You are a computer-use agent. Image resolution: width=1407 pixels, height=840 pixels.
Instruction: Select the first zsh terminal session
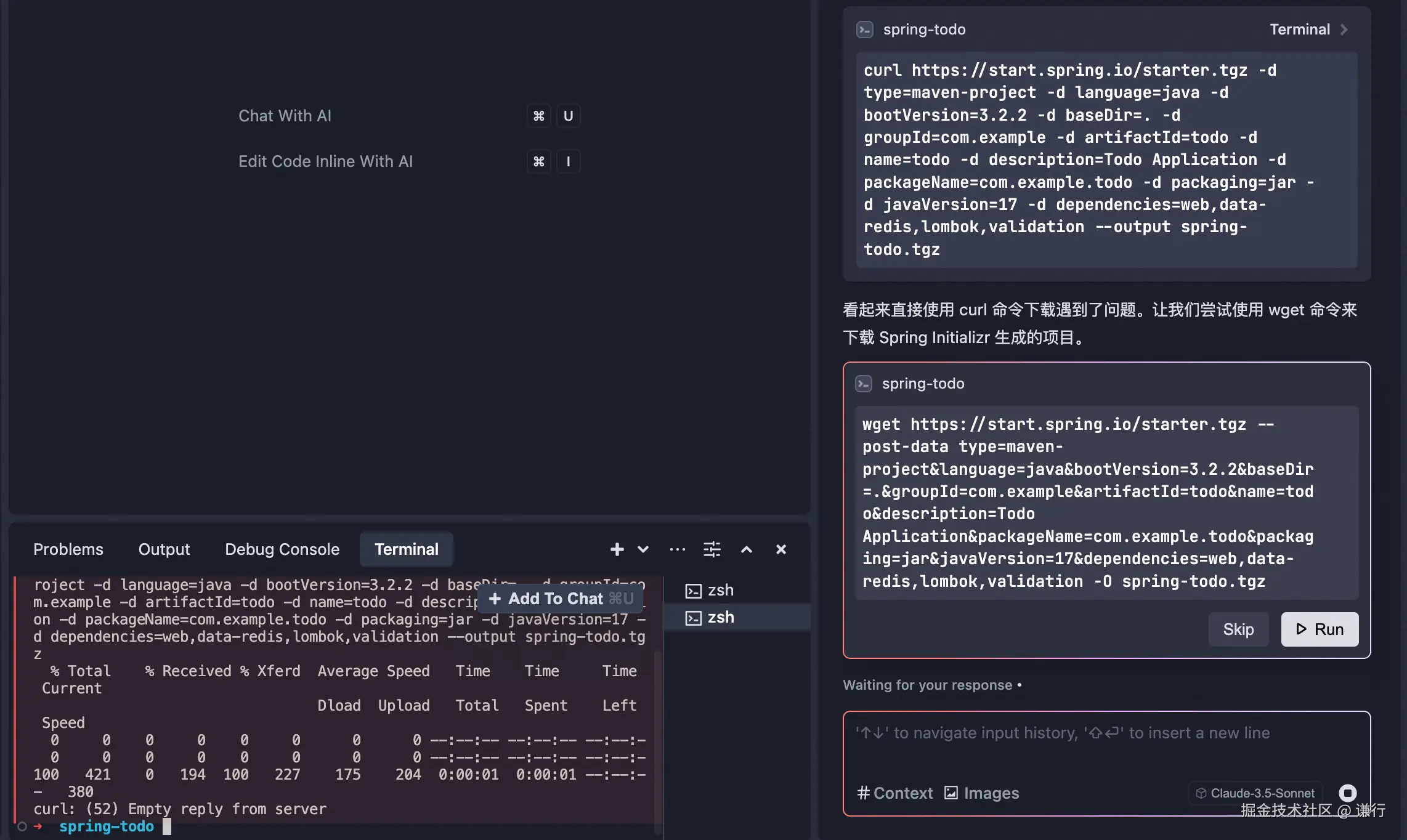(720, 591)
